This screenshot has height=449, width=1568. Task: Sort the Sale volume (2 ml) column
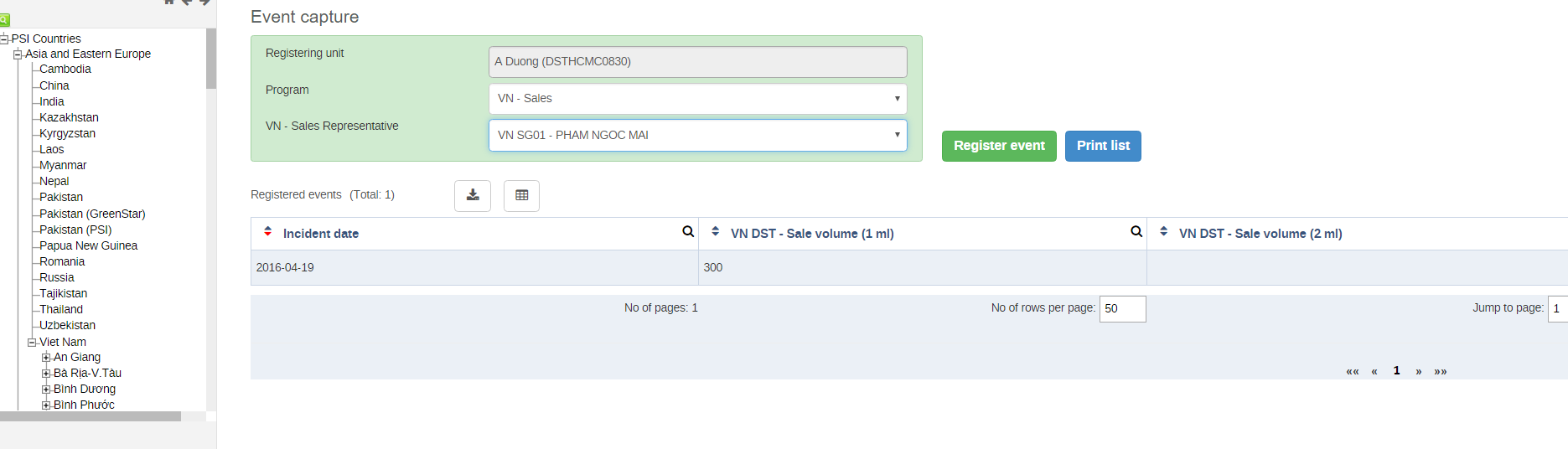coord(1164,232)
